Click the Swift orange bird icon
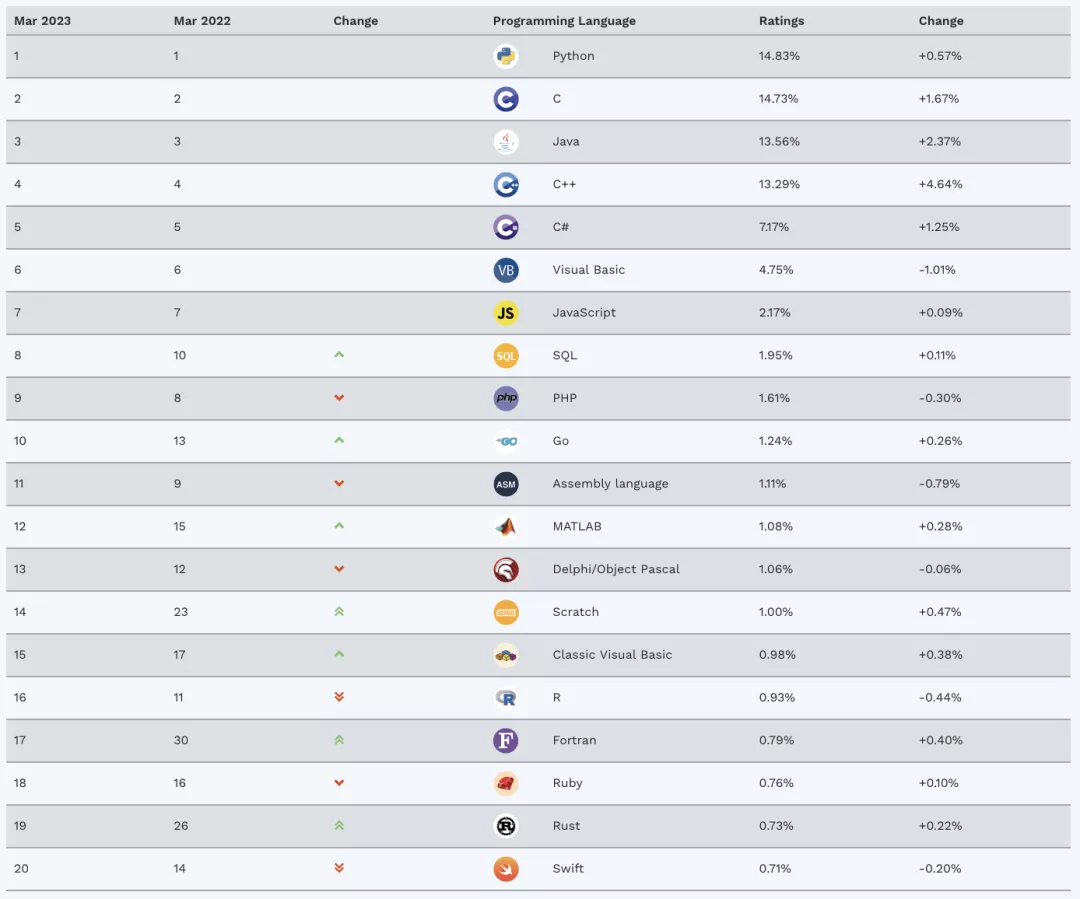1080x899 pixels. tap(506, 869)
